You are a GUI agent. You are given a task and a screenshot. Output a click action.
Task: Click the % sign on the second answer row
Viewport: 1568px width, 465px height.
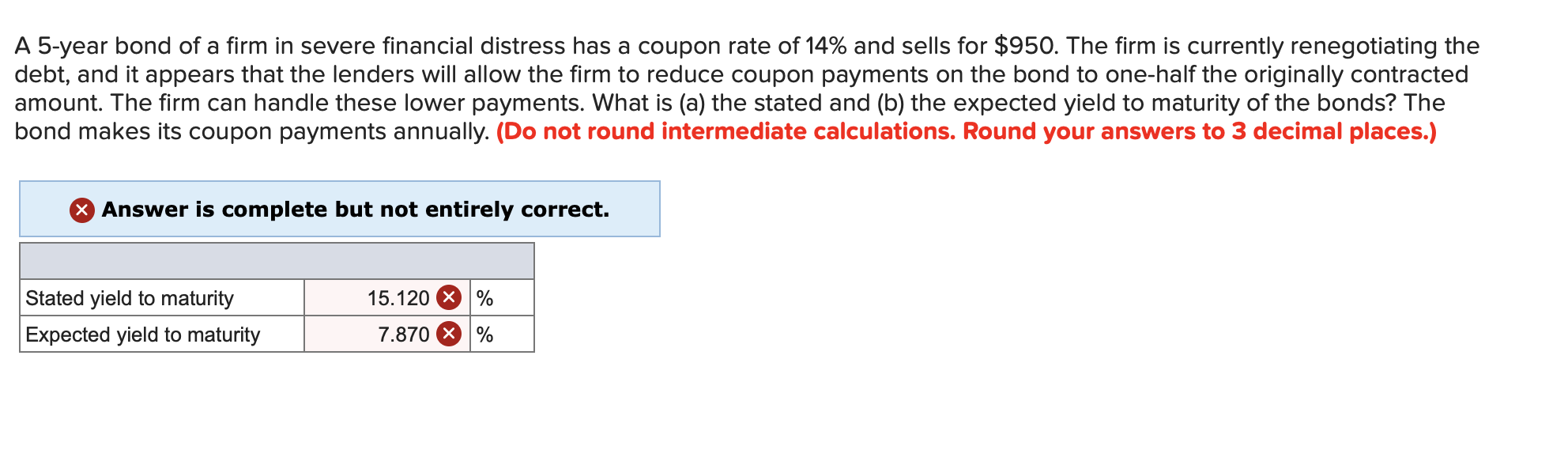[x=484, y=334]
